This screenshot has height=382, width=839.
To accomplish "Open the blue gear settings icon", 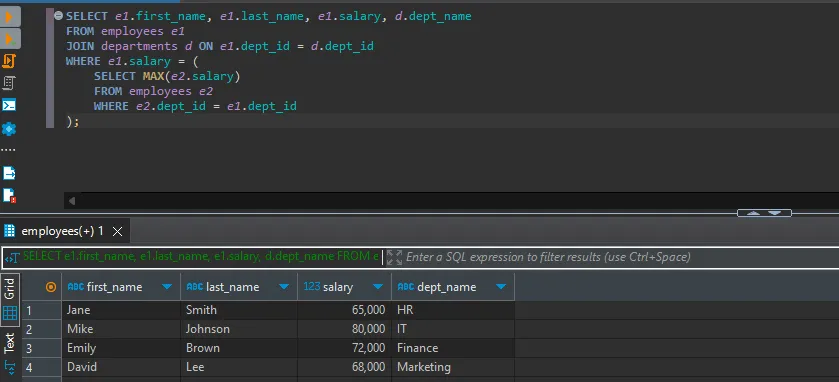I will click(x=9, y=129).
